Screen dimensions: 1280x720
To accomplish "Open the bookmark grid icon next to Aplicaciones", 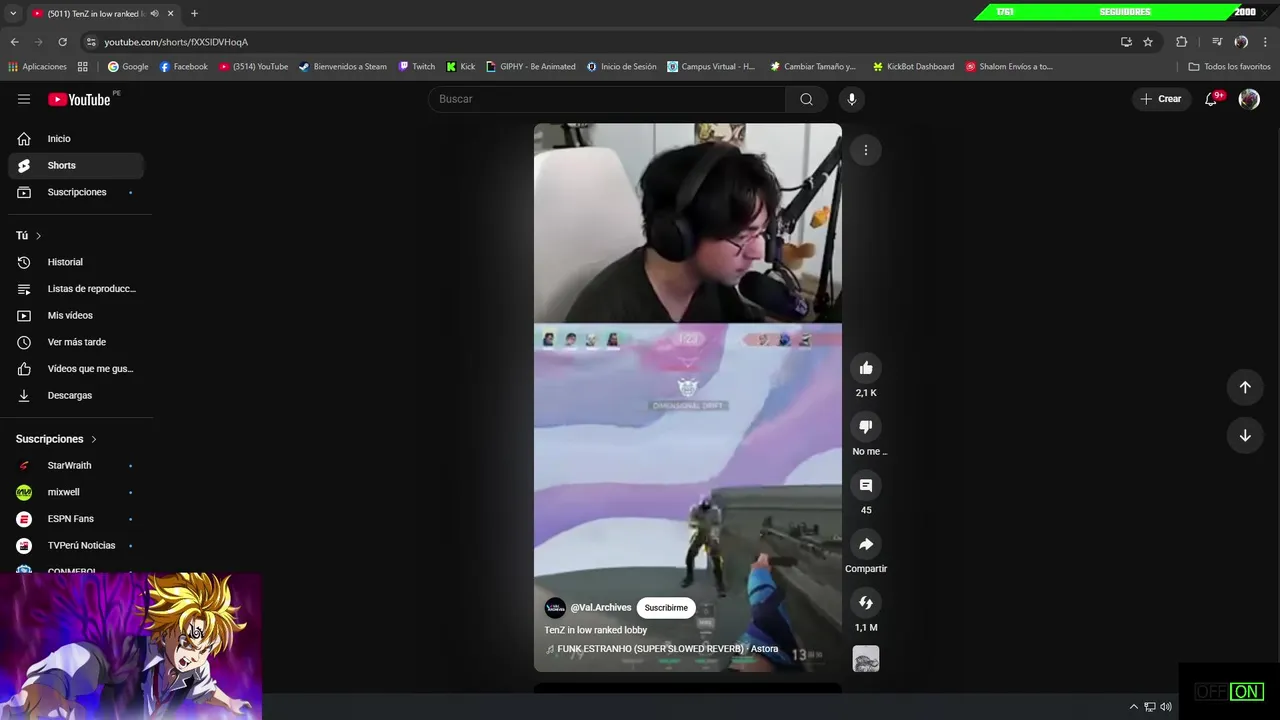I will pyautogui.click(x=83, y=67).
